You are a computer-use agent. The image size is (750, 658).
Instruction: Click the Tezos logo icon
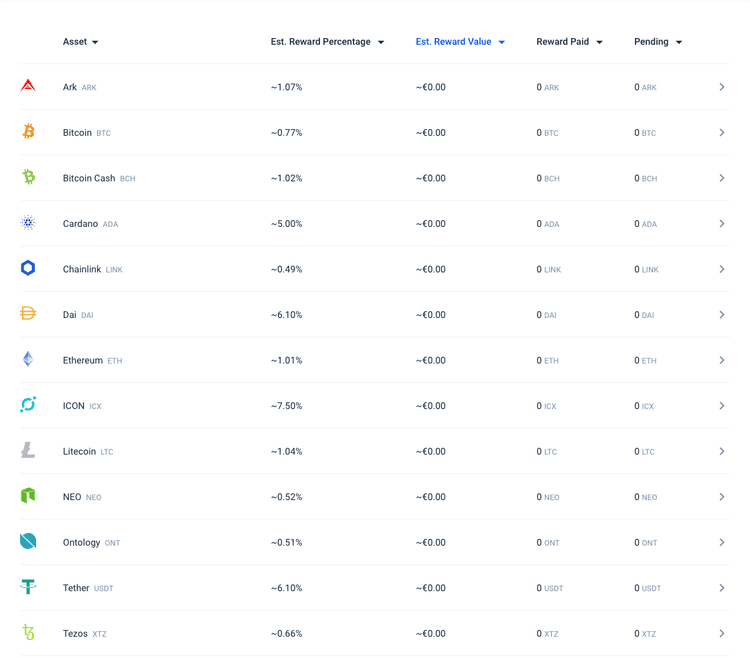pyautogui.click(x=29, y=632)
